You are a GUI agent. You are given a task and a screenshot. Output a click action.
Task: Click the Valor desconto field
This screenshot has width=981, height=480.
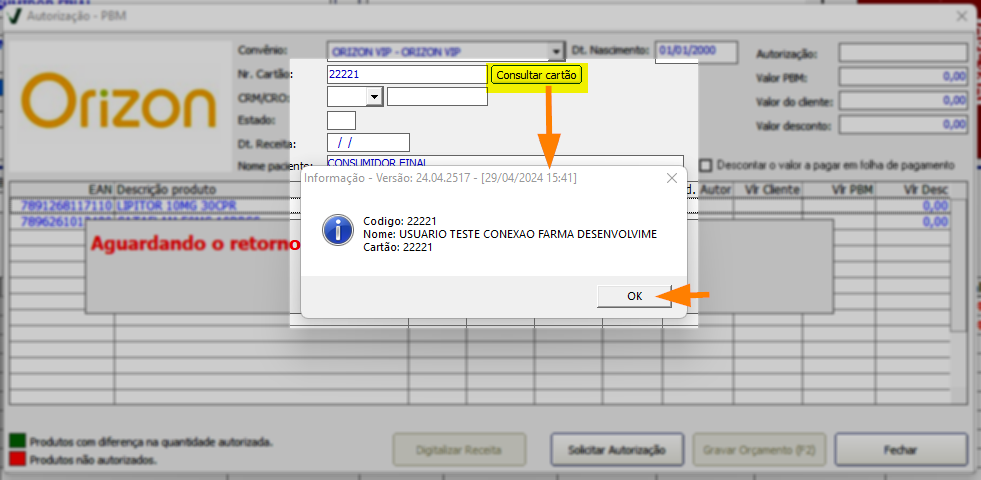tap(903, 125)
